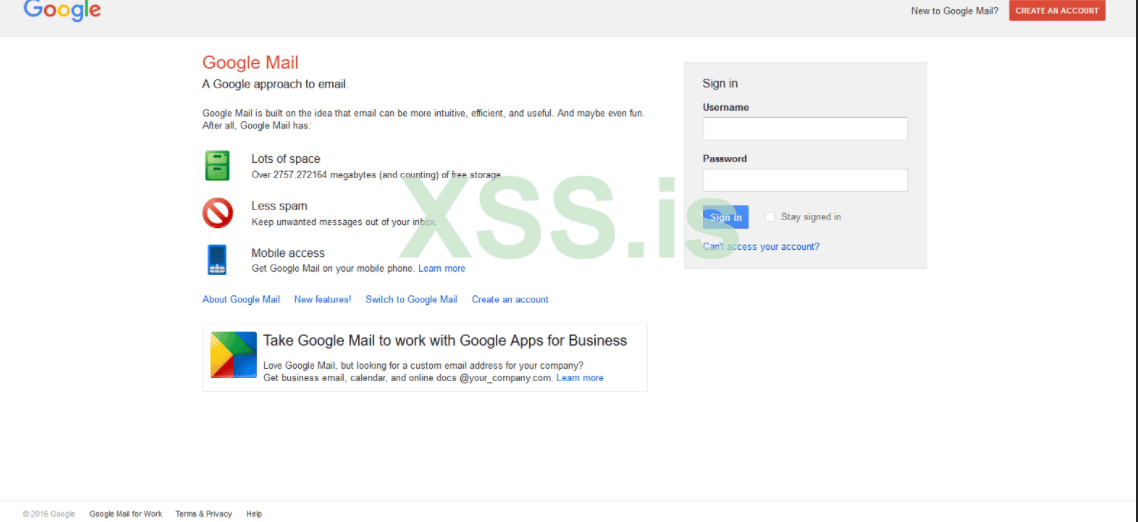Click the Less spam heading
Image resolution: width=1138 pixels, height=522 pixels.
click(x=279, y=206)
